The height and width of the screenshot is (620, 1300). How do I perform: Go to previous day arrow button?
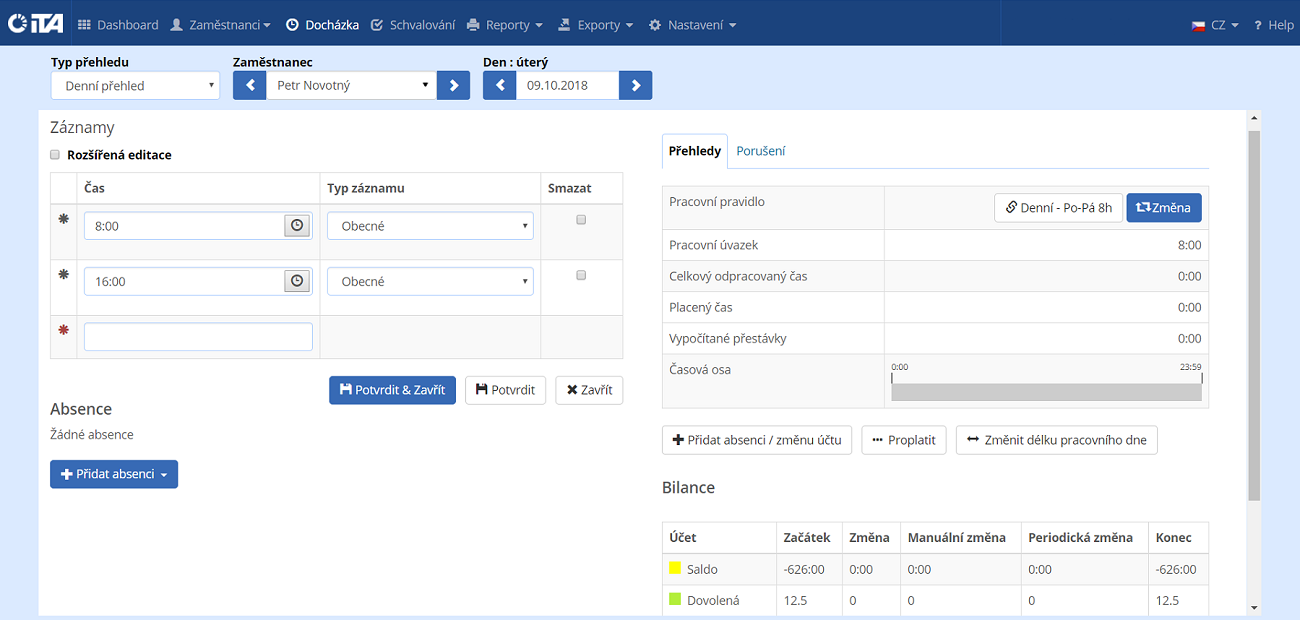tap(499, 86)
